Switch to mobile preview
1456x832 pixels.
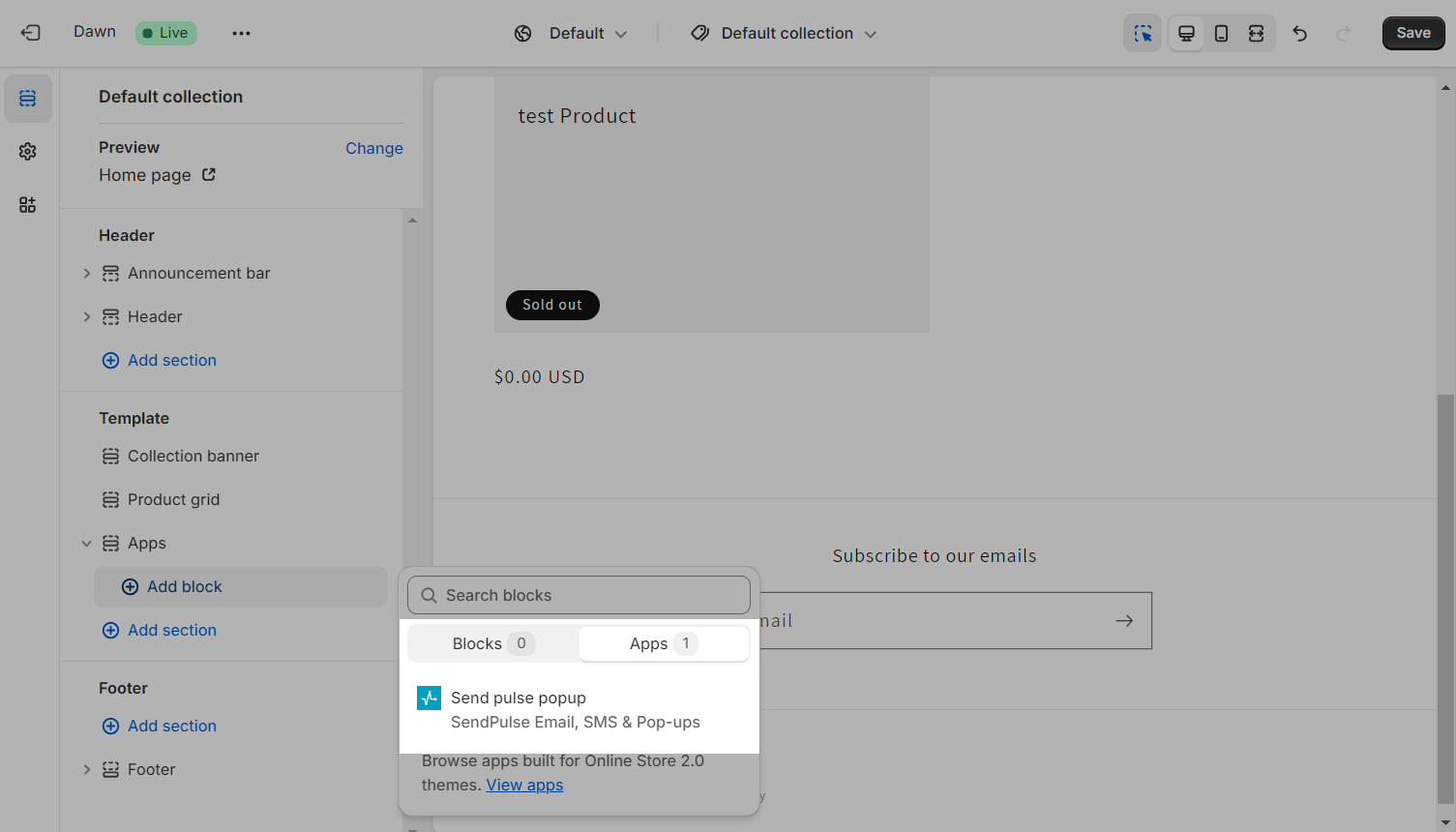pyautogui.click(x=1221, y=34)
